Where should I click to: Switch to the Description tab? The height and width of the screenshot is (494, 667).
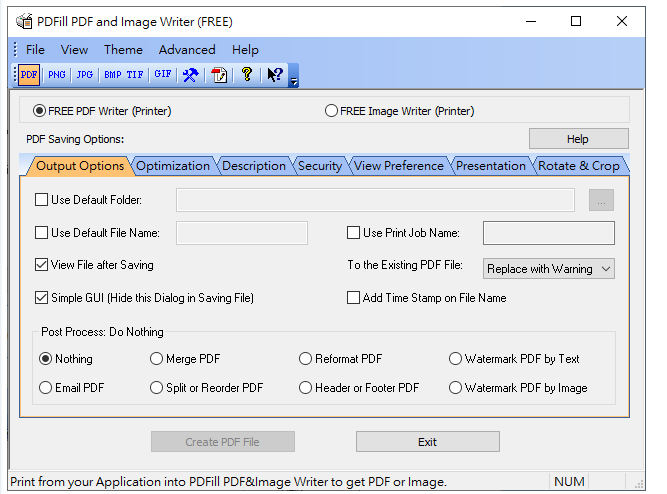click(x=254, y=166)
